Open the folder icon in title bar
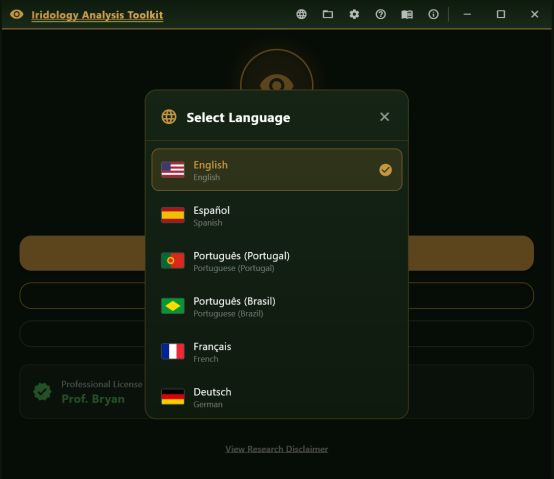 coord(328,14)
